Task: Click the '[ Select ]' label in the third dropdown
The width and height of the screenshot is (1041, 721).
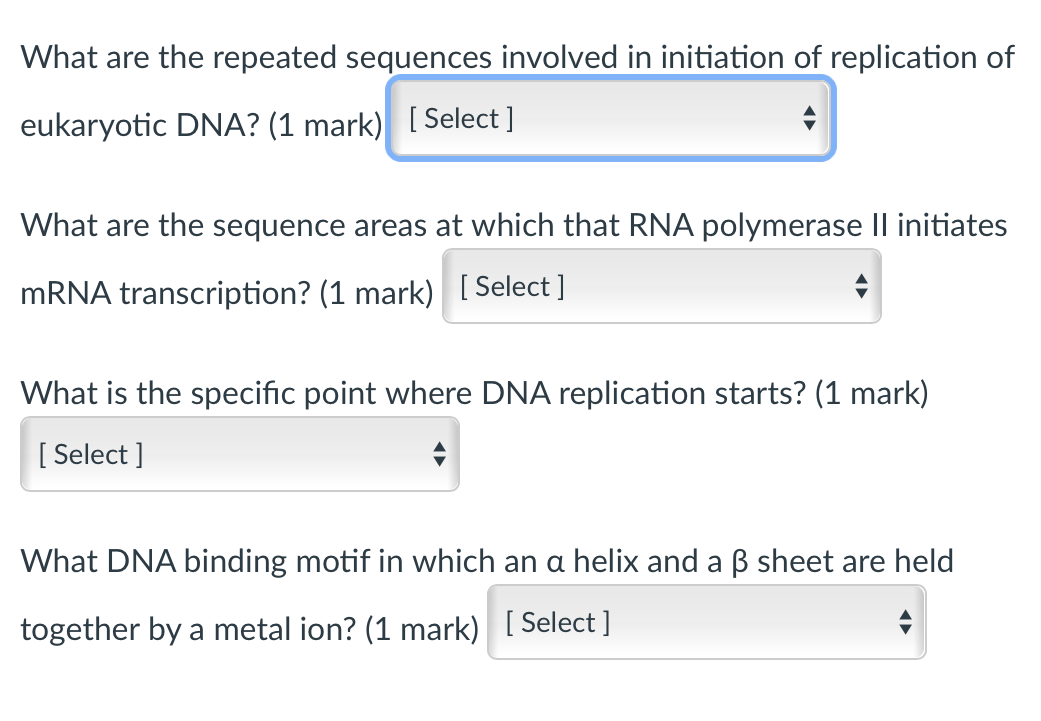Action: coord(90,454)
